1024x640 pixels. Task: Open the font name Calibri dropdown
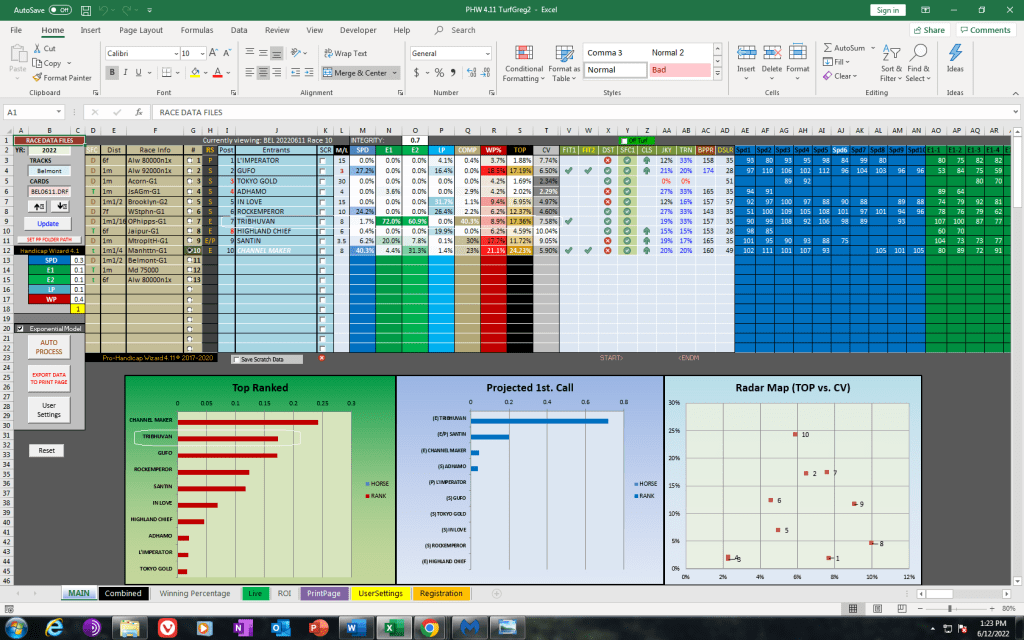click(171, 53)
